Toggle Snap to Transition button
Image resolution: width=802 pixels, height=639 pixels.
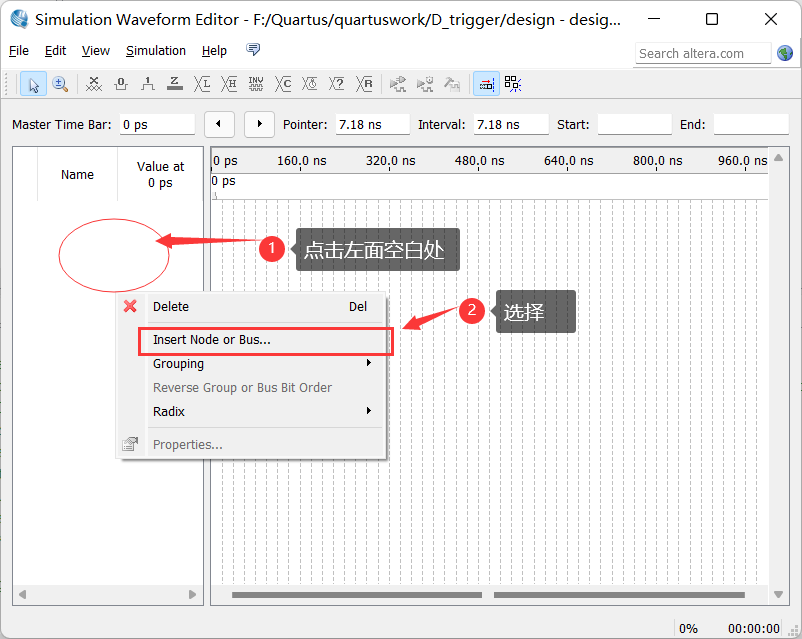pyautogui.click(x=513, y=84)
